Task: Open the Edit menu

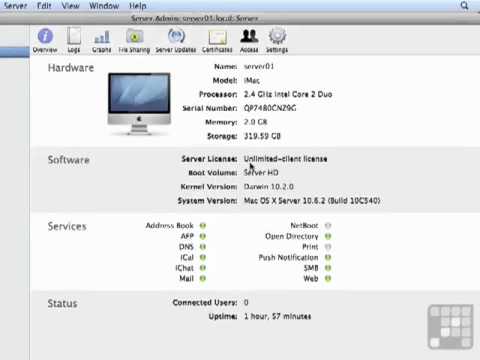Action: 44,6
